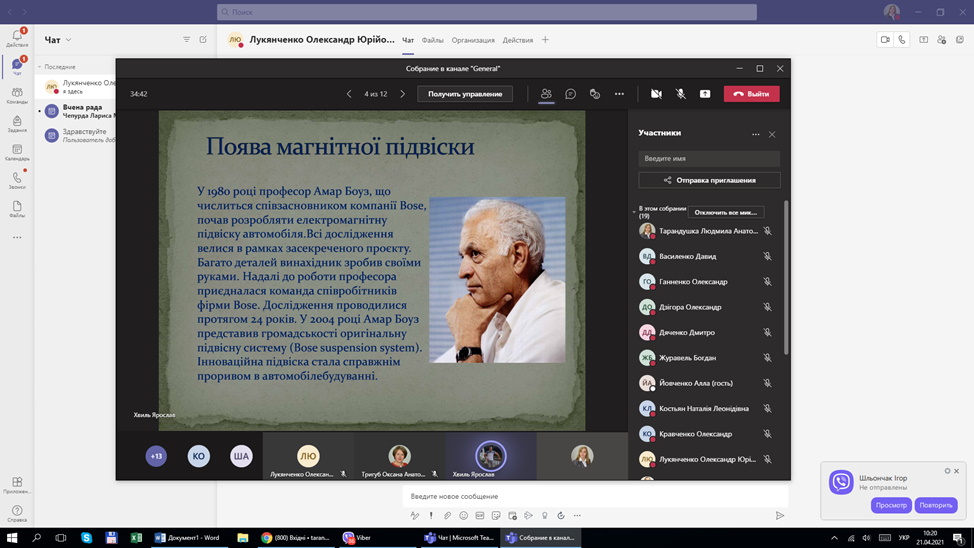Screen dimensions: 974x548
Task: Toggle the camera in meeting toolbar
Action: (x=656, y=94)
